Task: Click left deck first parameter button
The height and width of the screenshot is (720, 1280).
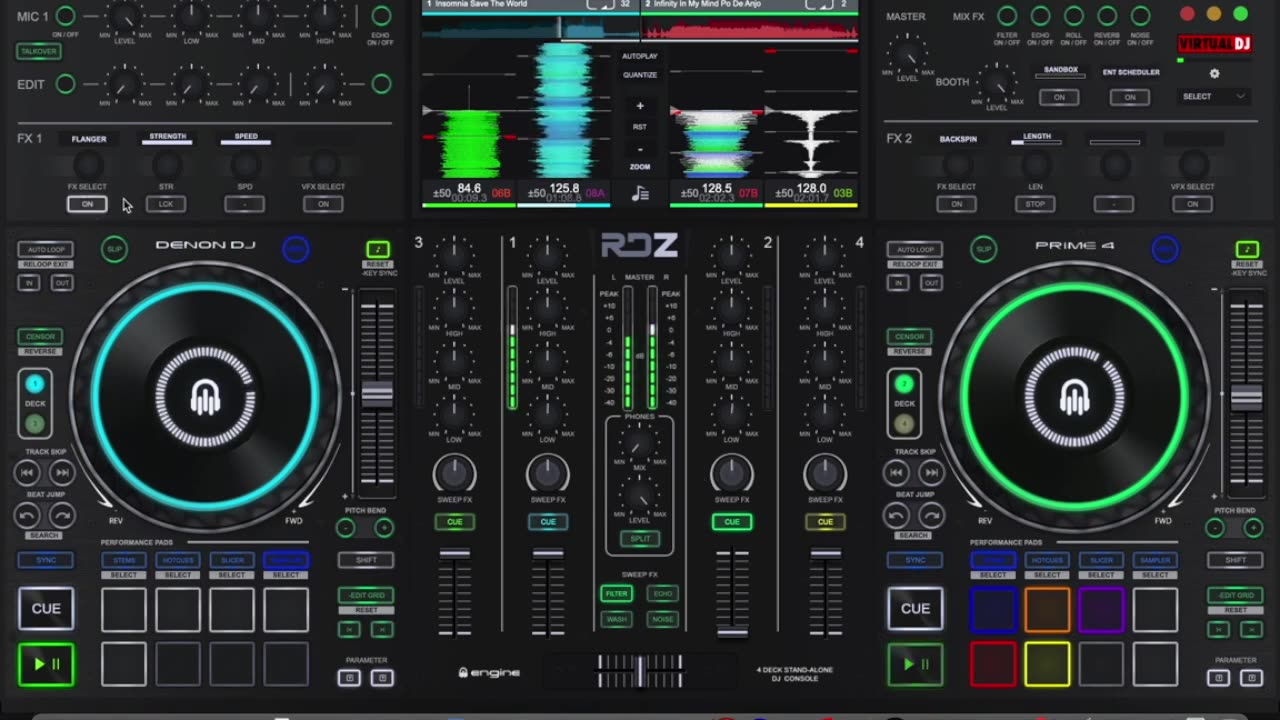Action: [349, 678]
